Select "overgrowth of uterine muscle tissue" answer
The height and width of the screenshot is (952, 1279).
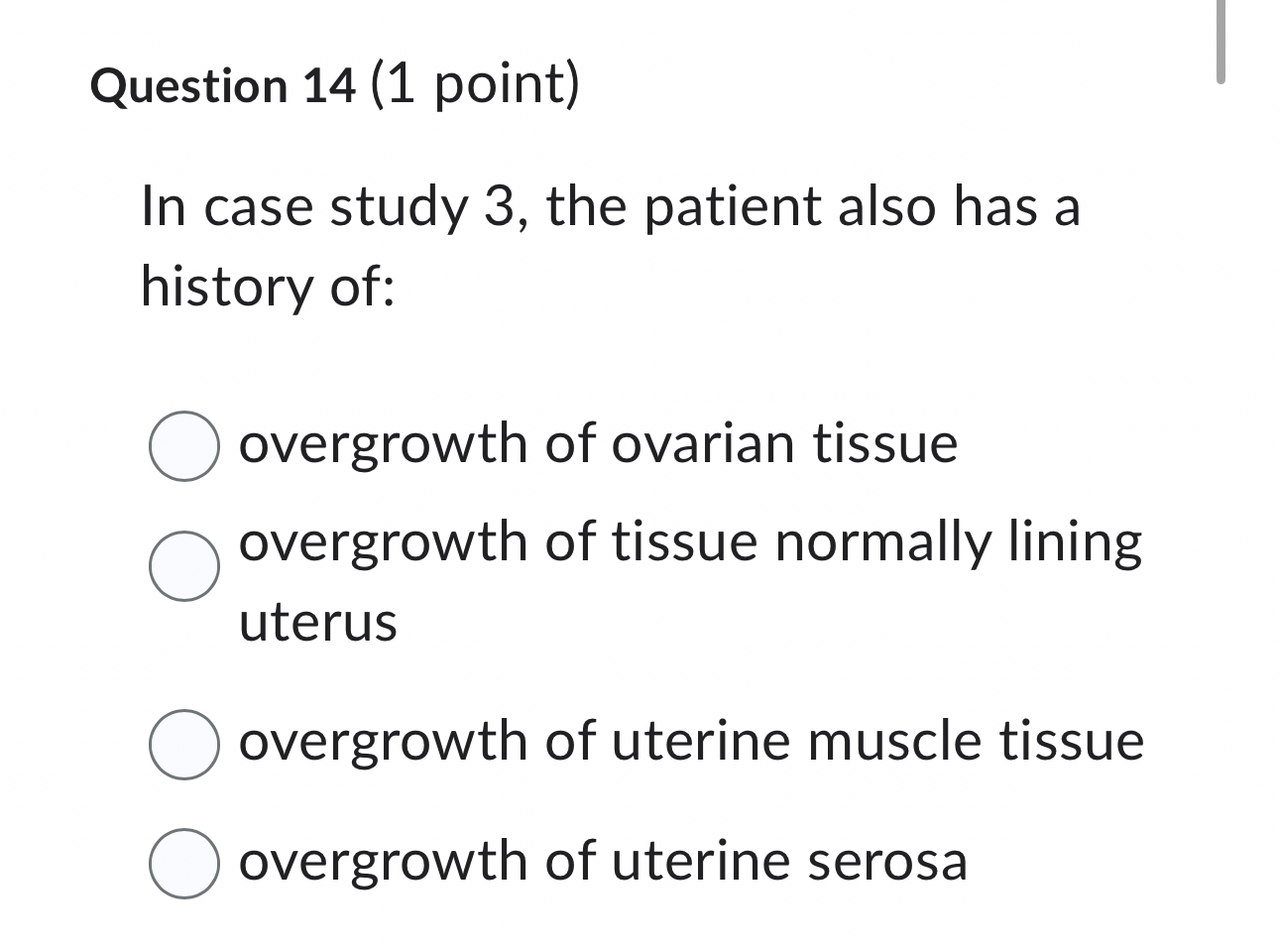click(x=183, y=742)
